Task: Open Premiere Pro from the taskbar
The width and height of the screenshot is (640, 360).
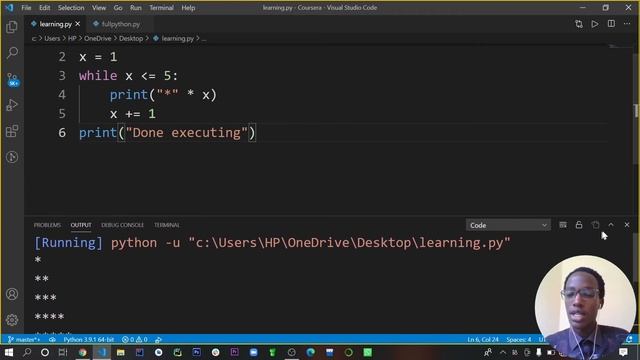Action: 234,352
